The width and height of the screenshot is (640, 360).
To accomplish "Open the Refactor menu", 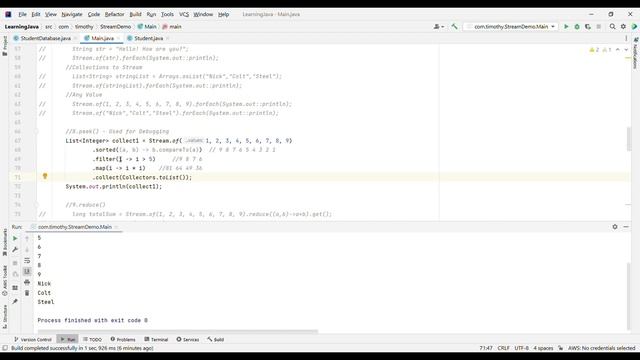I will 114,14.
